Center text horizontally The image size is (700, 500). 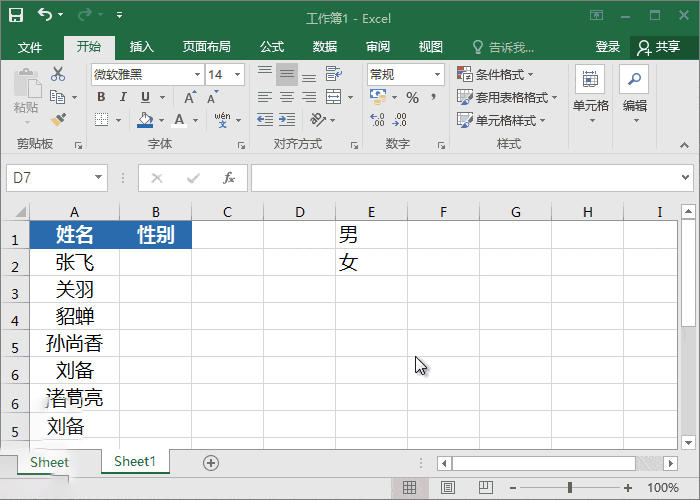coord(287,97)
